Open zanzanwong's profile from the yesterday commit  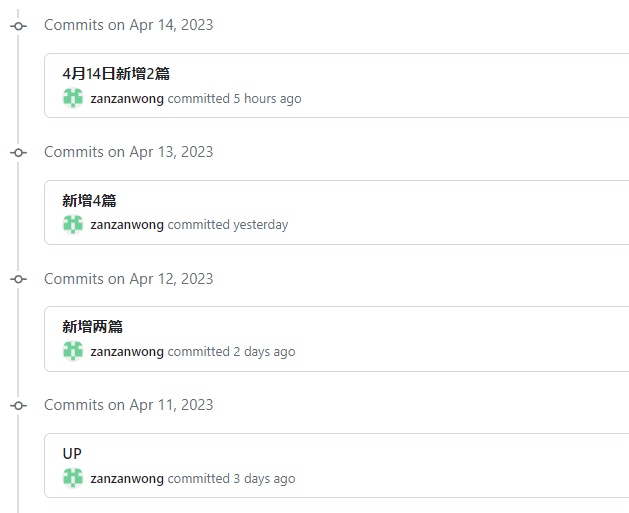[127, 225]
